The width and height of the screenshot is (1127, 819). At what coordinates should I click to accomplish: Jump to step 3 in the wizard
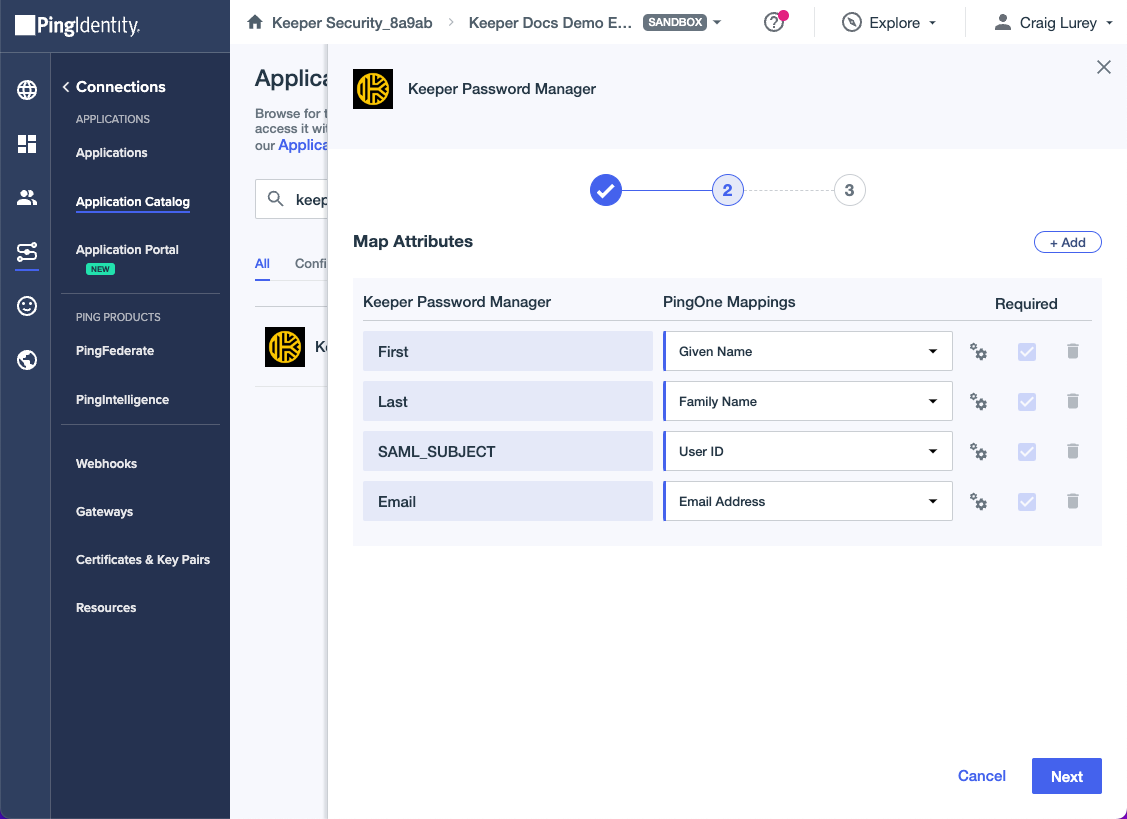[x=849, y=190]
